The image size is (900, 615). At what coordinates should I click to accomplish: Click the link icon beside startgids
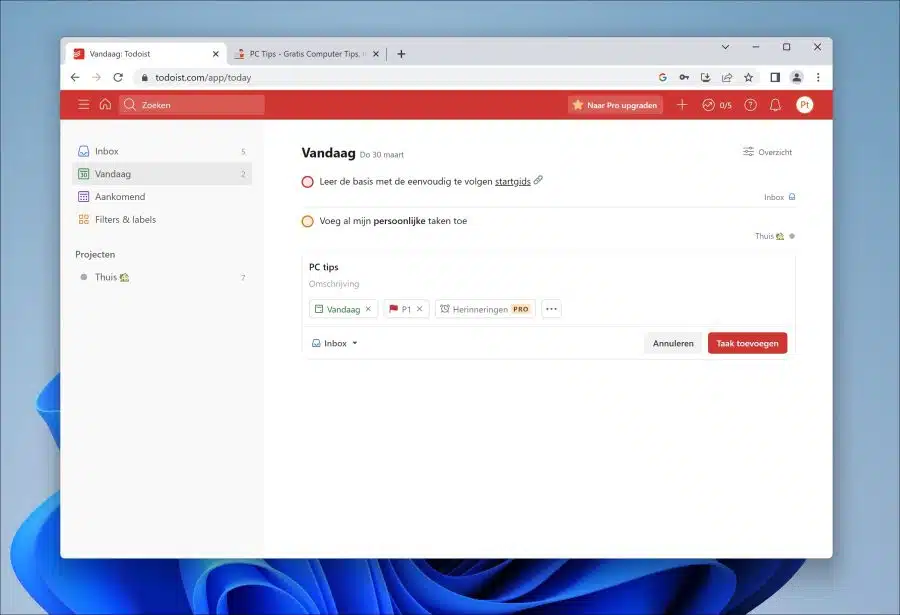click(x=538, y=180)
